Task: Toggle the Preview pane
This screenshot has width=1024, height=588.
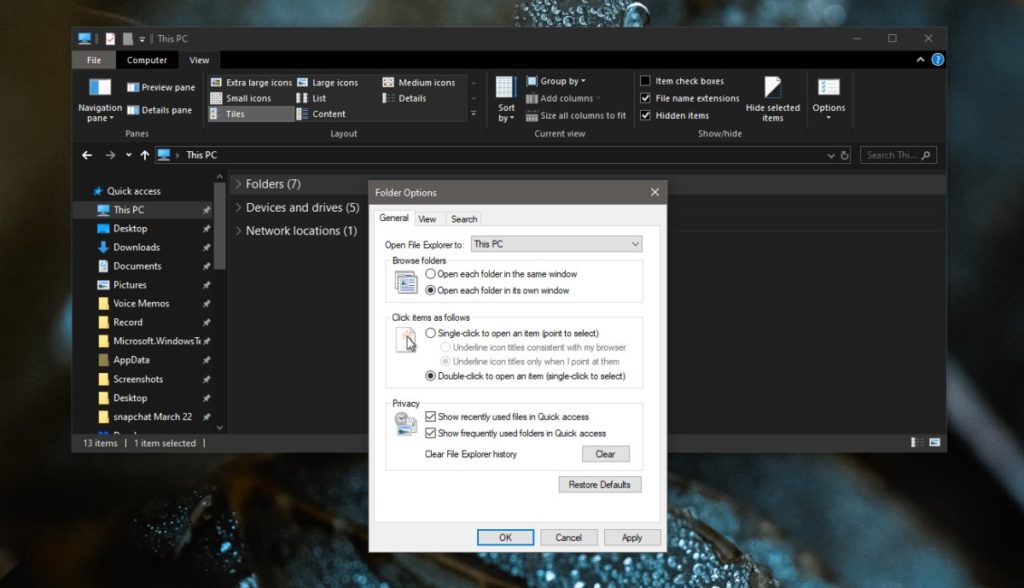Action: click(x=160, y=87)
